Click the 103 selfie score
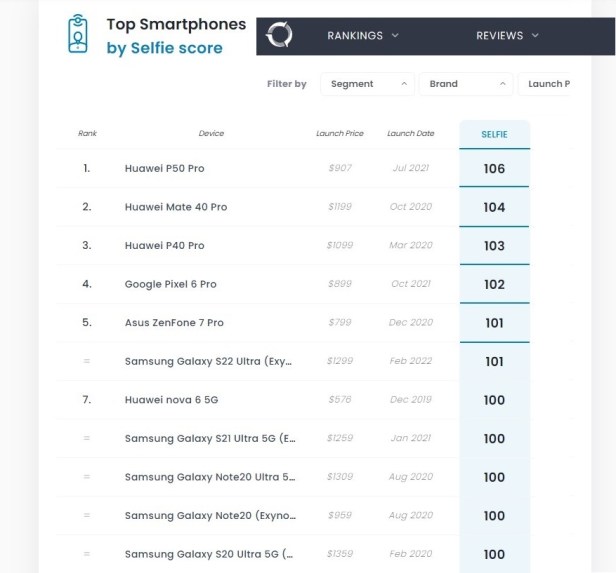616x573 pixels. tap(494, 246)
